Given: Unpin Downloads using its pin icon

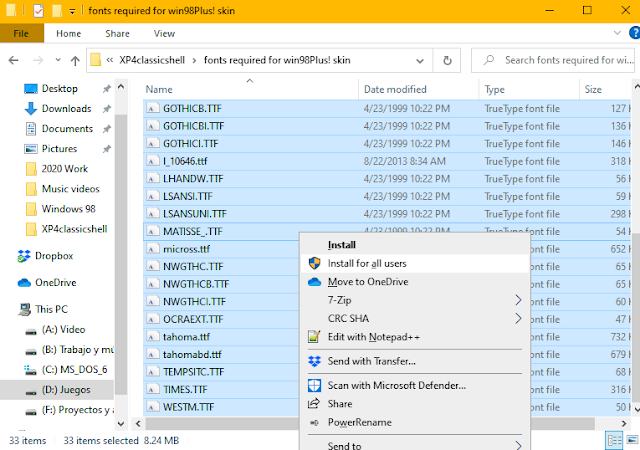Looking at the screenshot, I should pos(107,109).
